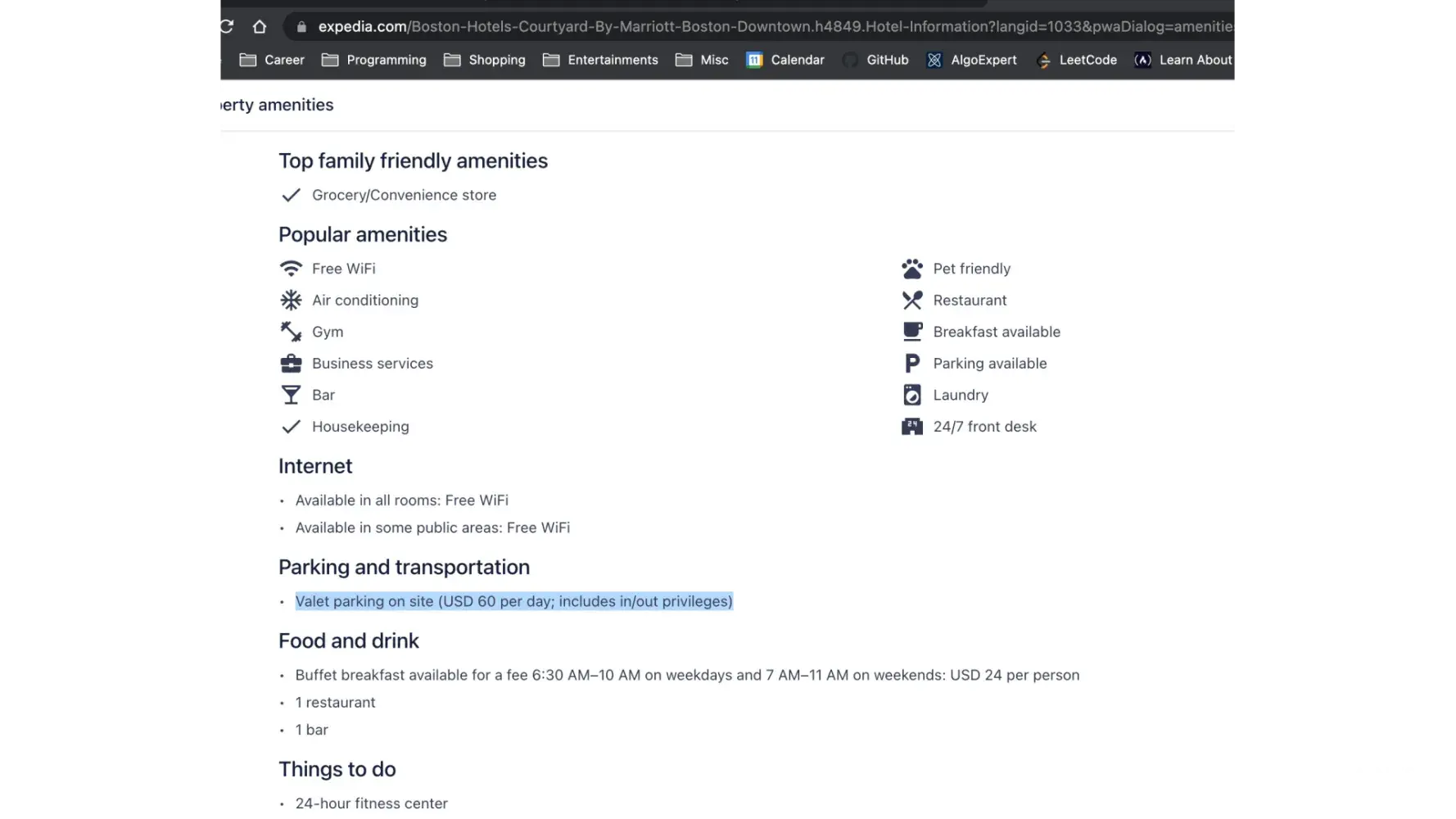Click the Pet friendly paw icon

912,269
